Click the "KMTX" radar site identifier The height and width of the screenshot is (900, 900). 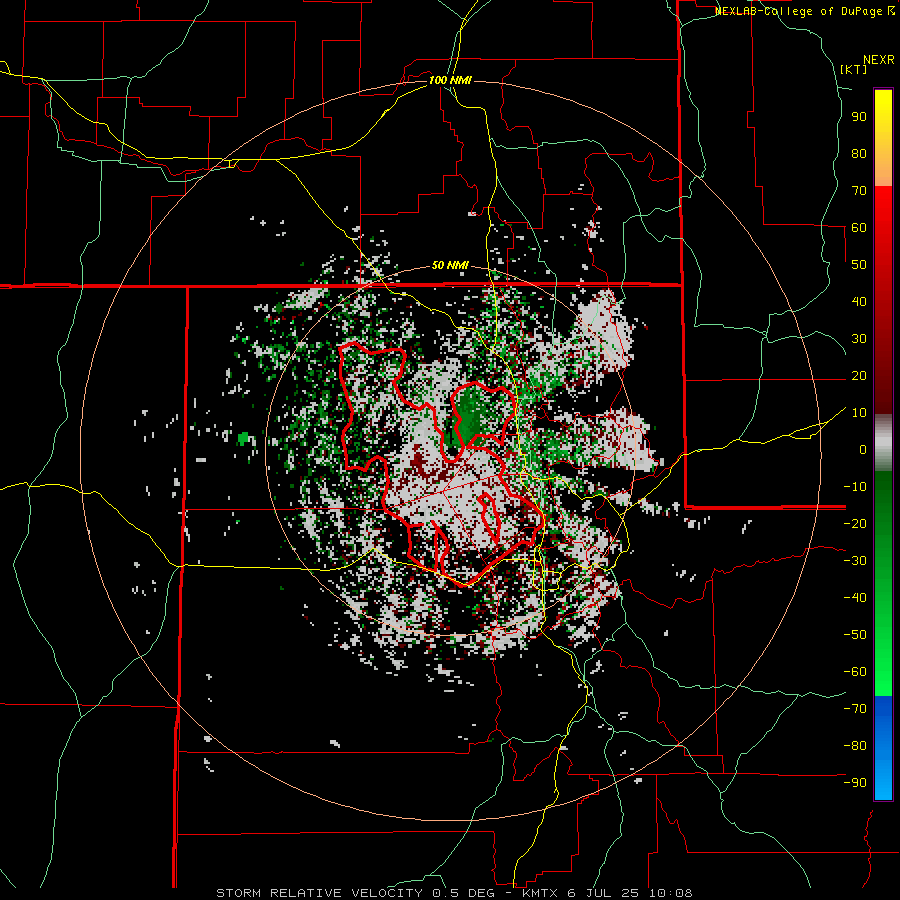pyautogui.click(x=541, y=893)
